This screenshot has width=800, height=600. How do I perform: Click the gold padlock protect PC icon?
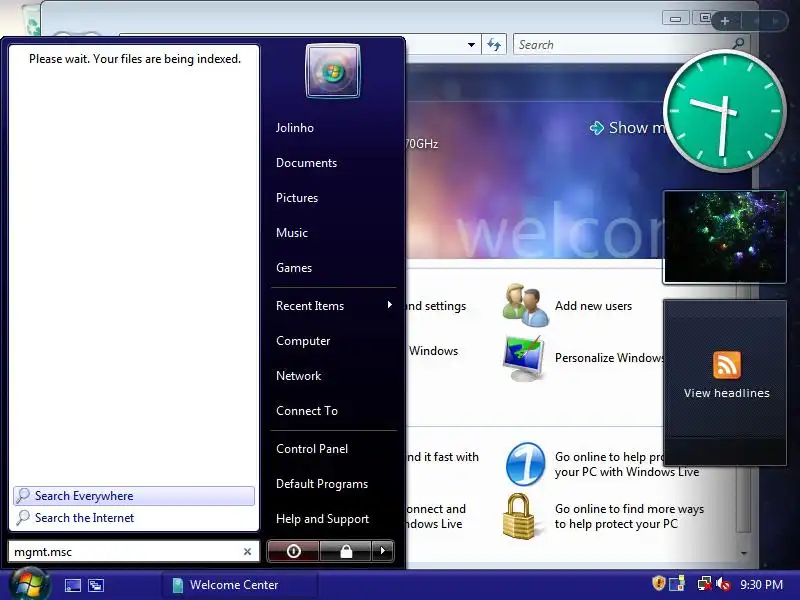pyautogui.click(x=519, y=516)
